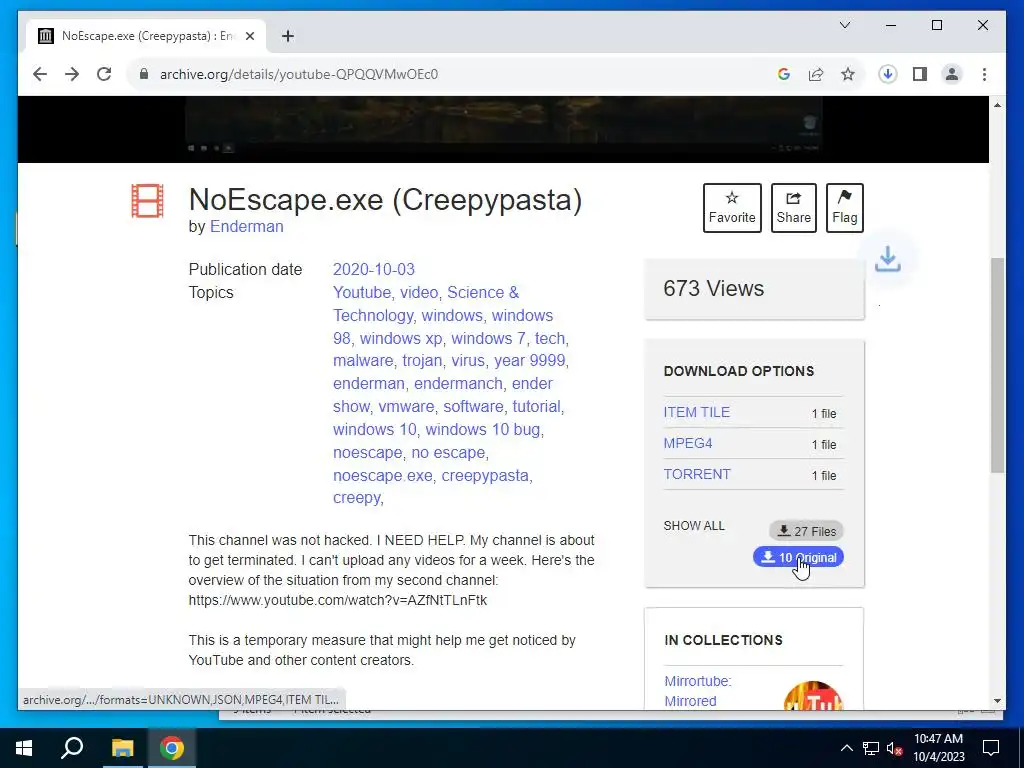Download the TORRENT file
1024x768 pixels.
(697, 474)
